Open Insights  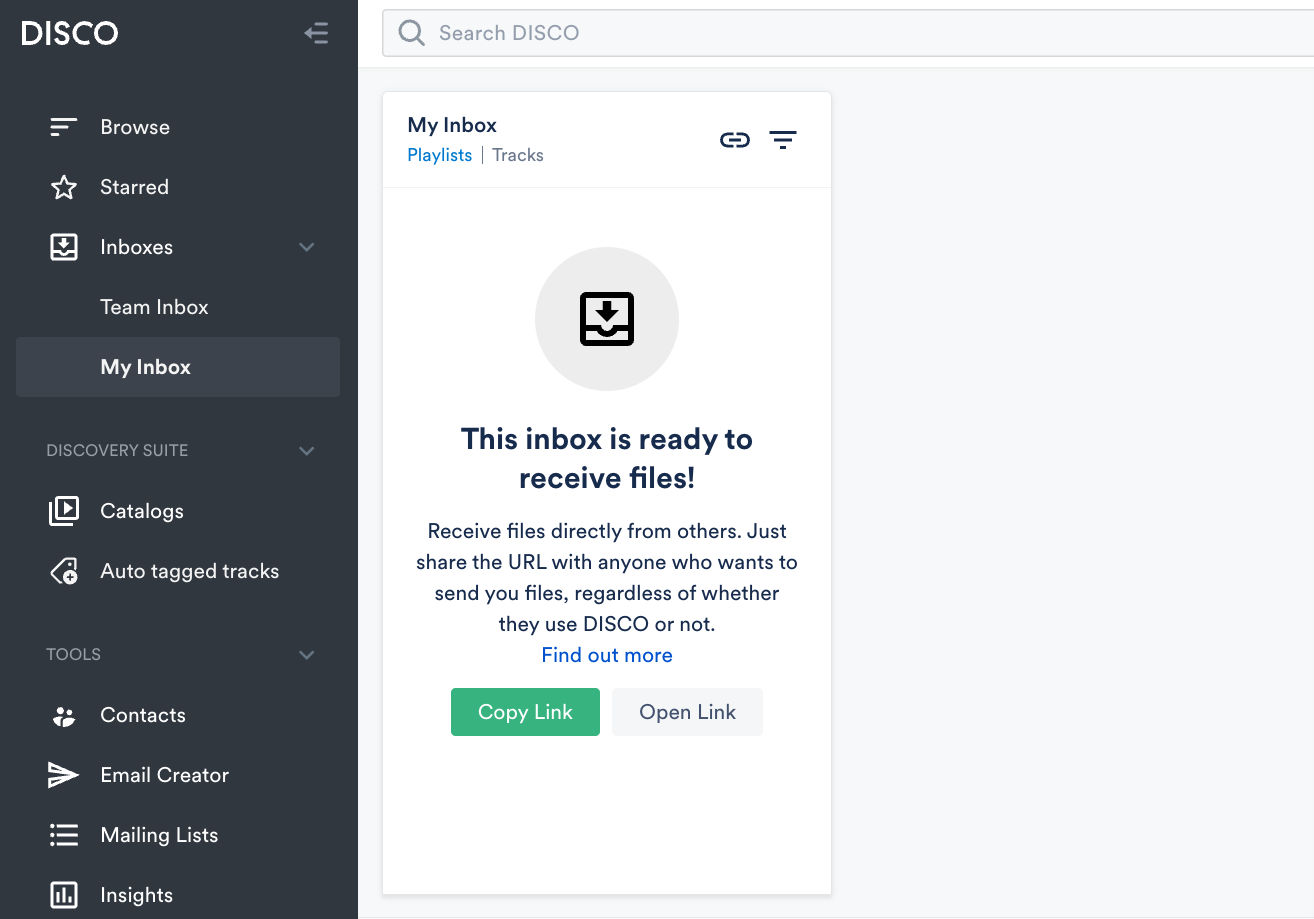136,895
